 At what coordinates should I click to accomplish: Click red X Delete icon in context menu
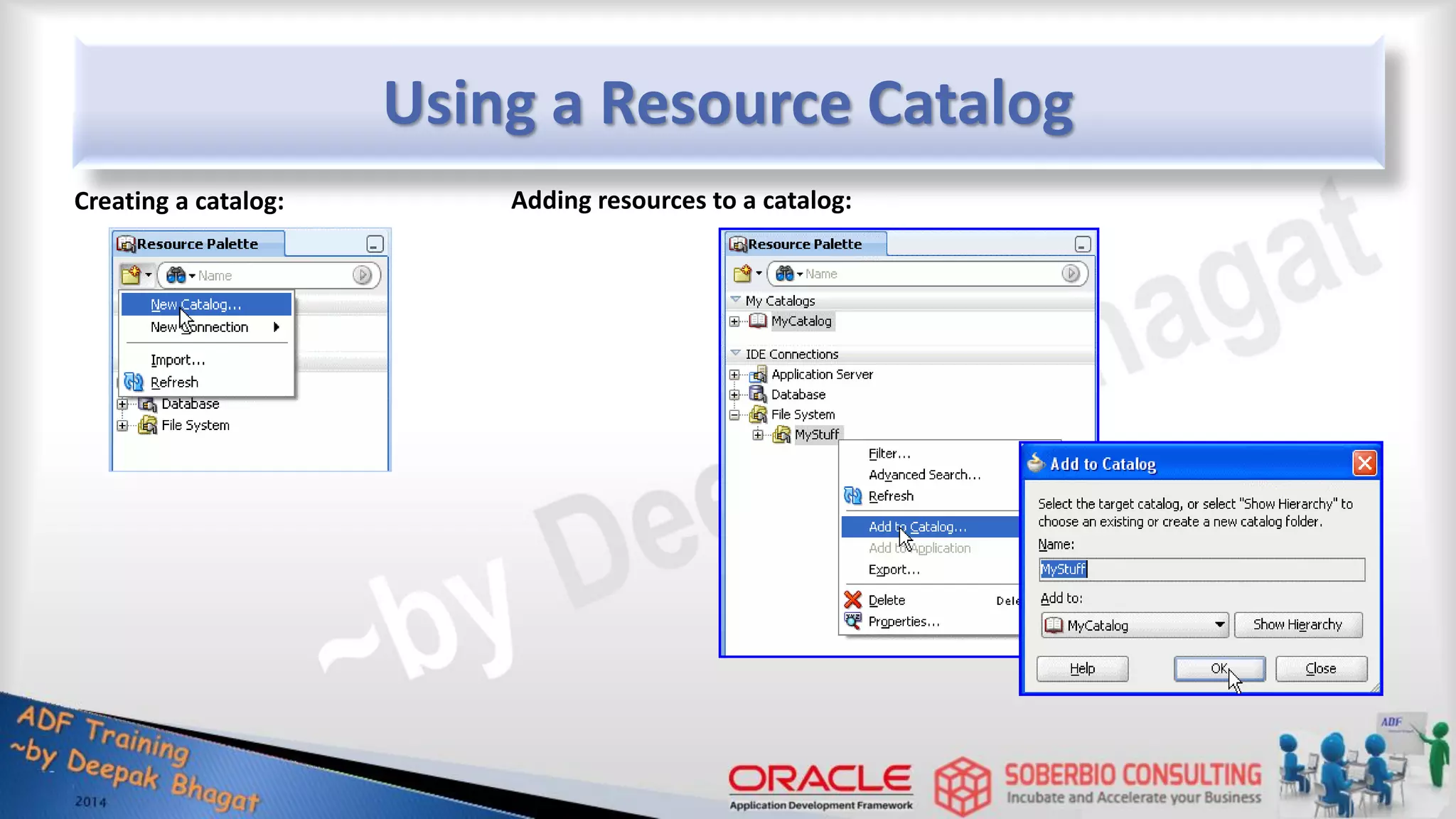[x=852, y=599]
